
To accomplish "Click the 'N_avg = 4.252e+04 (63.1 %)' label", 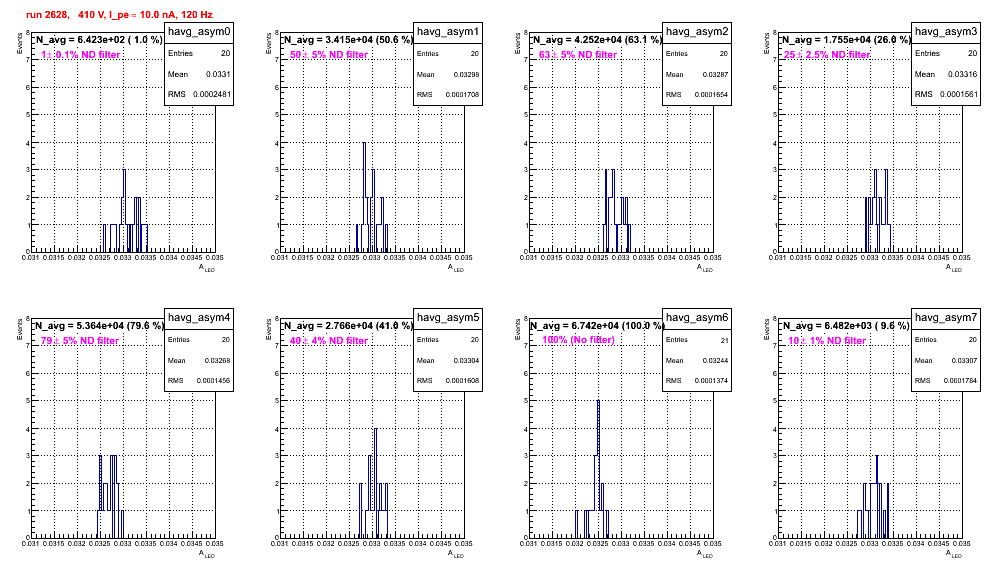I will point(597,39).
